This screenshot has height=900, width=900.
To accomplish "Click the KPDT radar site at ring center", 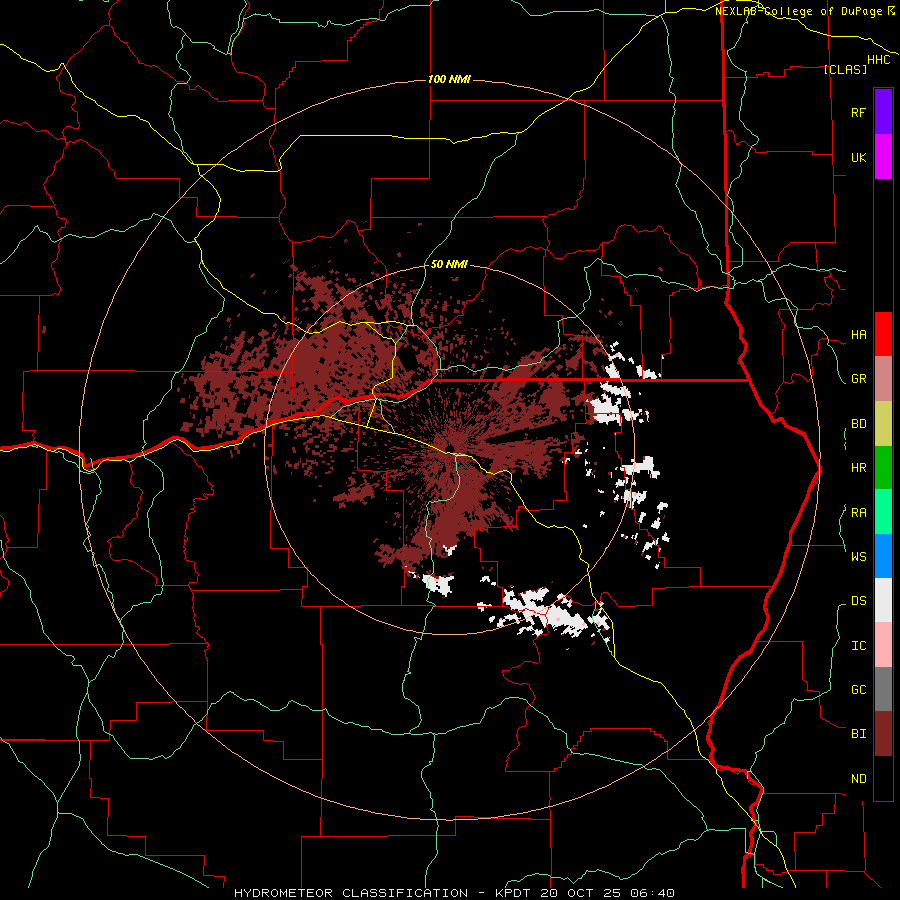I will point(449,448).
